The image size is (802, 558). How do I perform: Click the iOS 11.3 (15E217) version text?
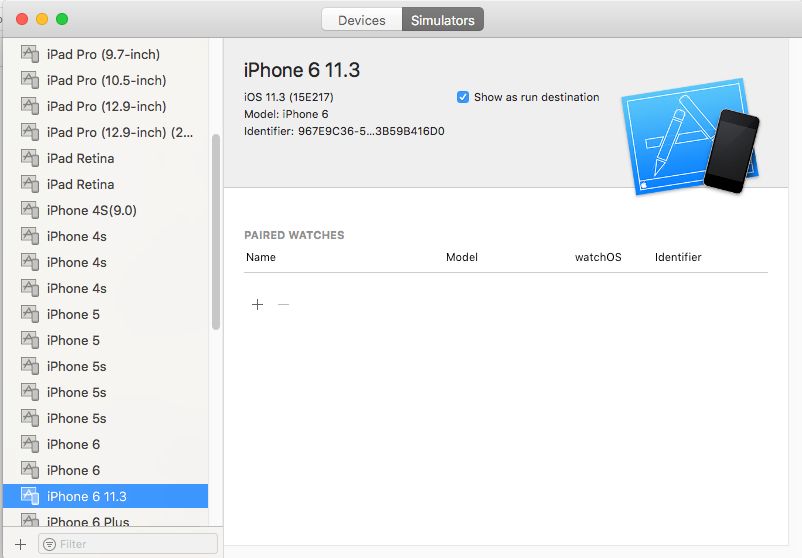pyautogui.click(x=288, y=97)
